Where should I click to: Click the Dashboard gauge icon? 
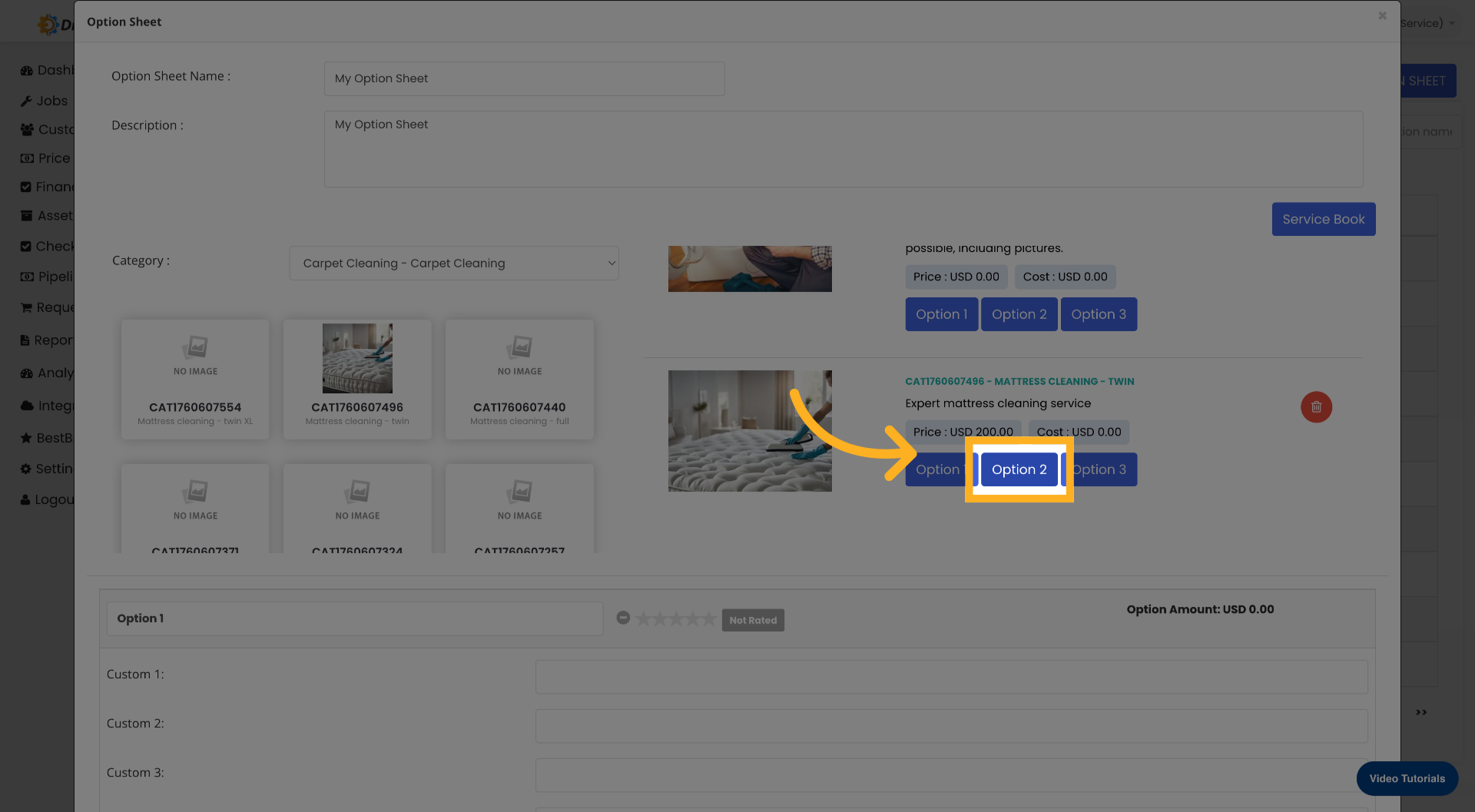tap(27, 70)
